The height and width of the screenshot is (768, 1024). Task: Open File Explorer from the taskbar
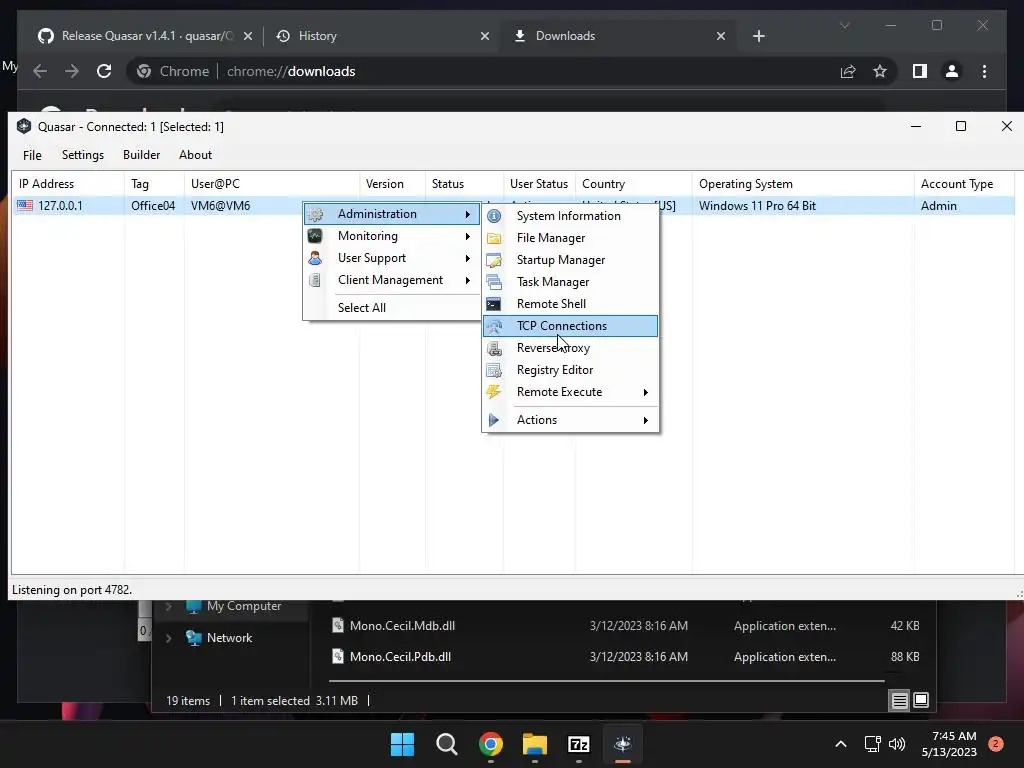(535, 744)
